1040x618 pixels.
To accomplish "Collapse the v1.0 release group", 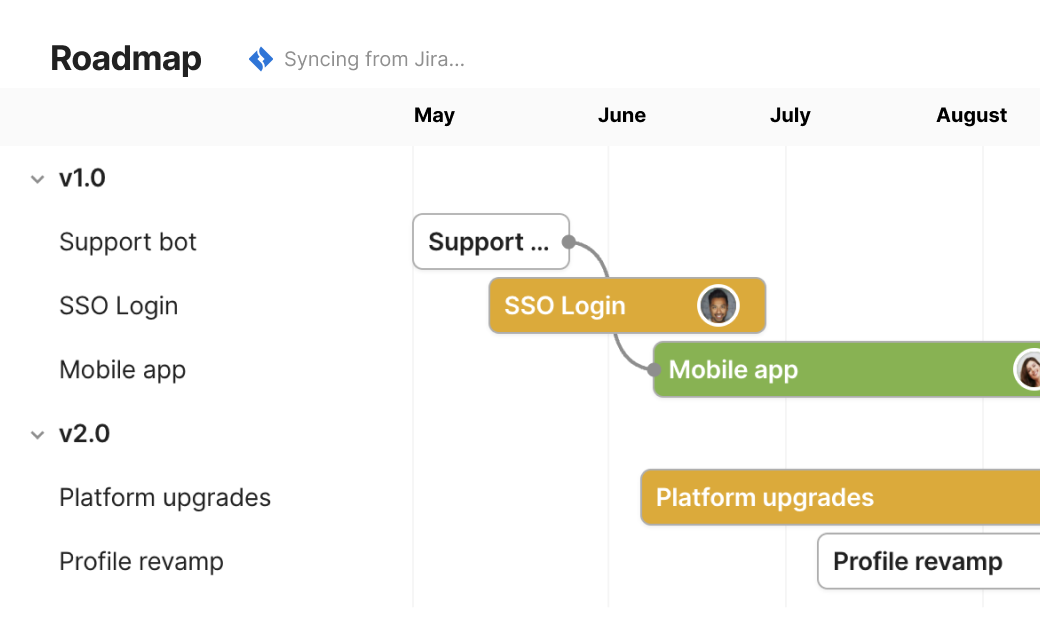I will tap(38, 178).
